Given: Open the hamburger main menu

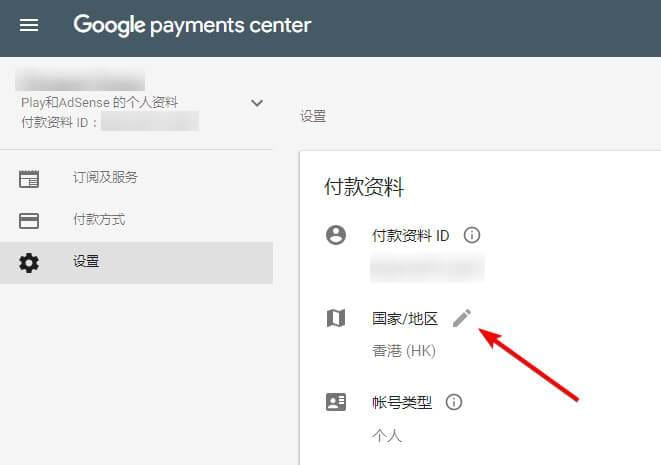Looking at the screenshot, I should [29, 25].
